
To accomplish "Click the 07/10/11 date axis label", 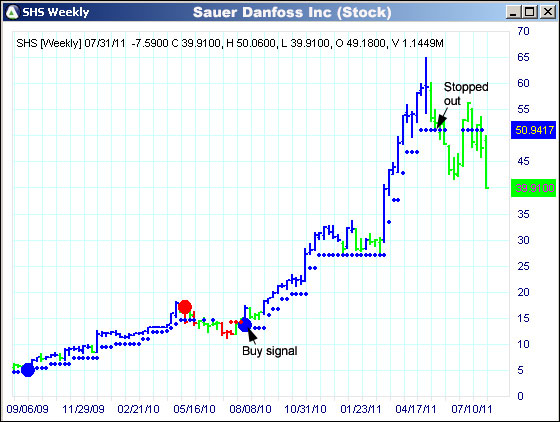I will pos(471,409).
